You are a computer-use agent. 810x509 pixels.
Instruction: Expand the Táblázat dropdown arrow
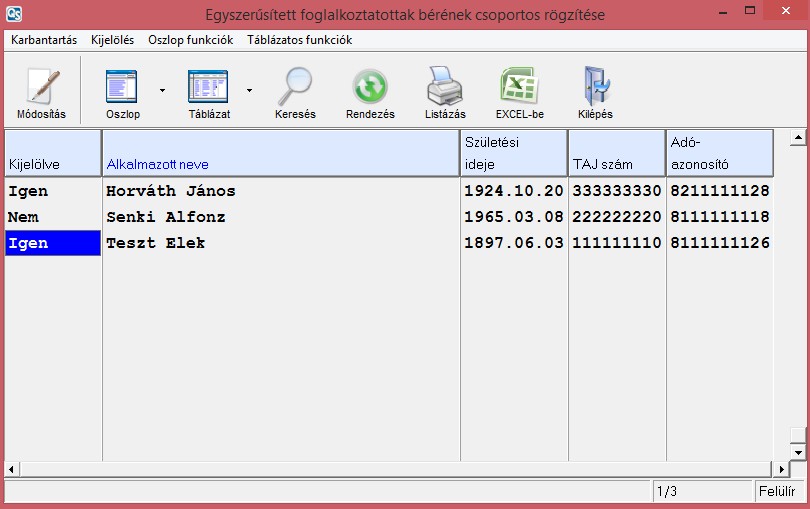249,90
